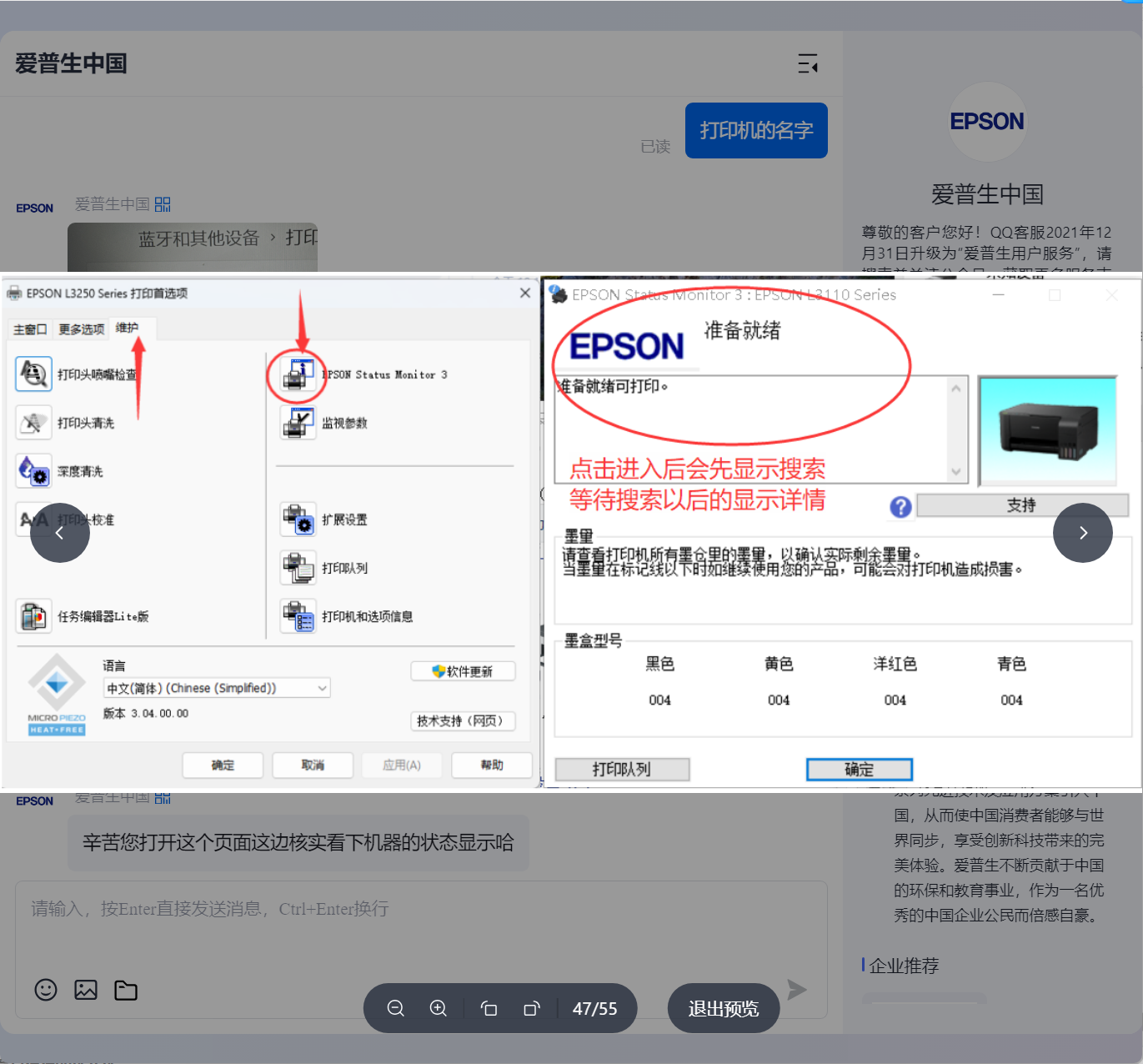Collapse the chat side panel icon
The image size is (1143, 1064).
(808, 63)
